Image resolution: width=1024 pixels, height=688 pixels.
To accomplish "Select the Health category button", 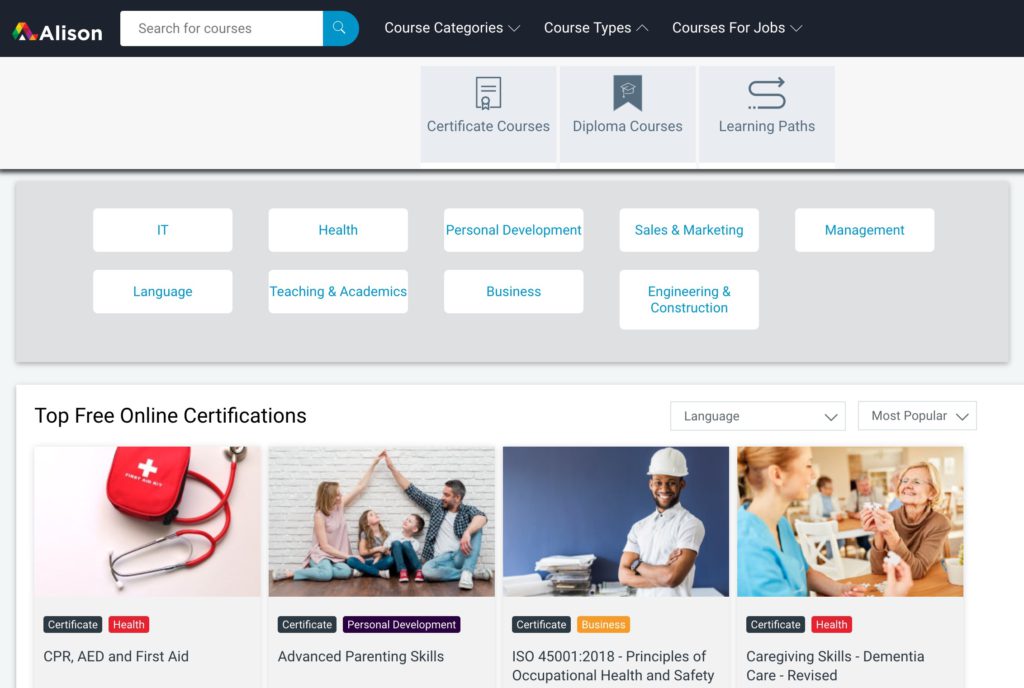I will coord(338,230).
